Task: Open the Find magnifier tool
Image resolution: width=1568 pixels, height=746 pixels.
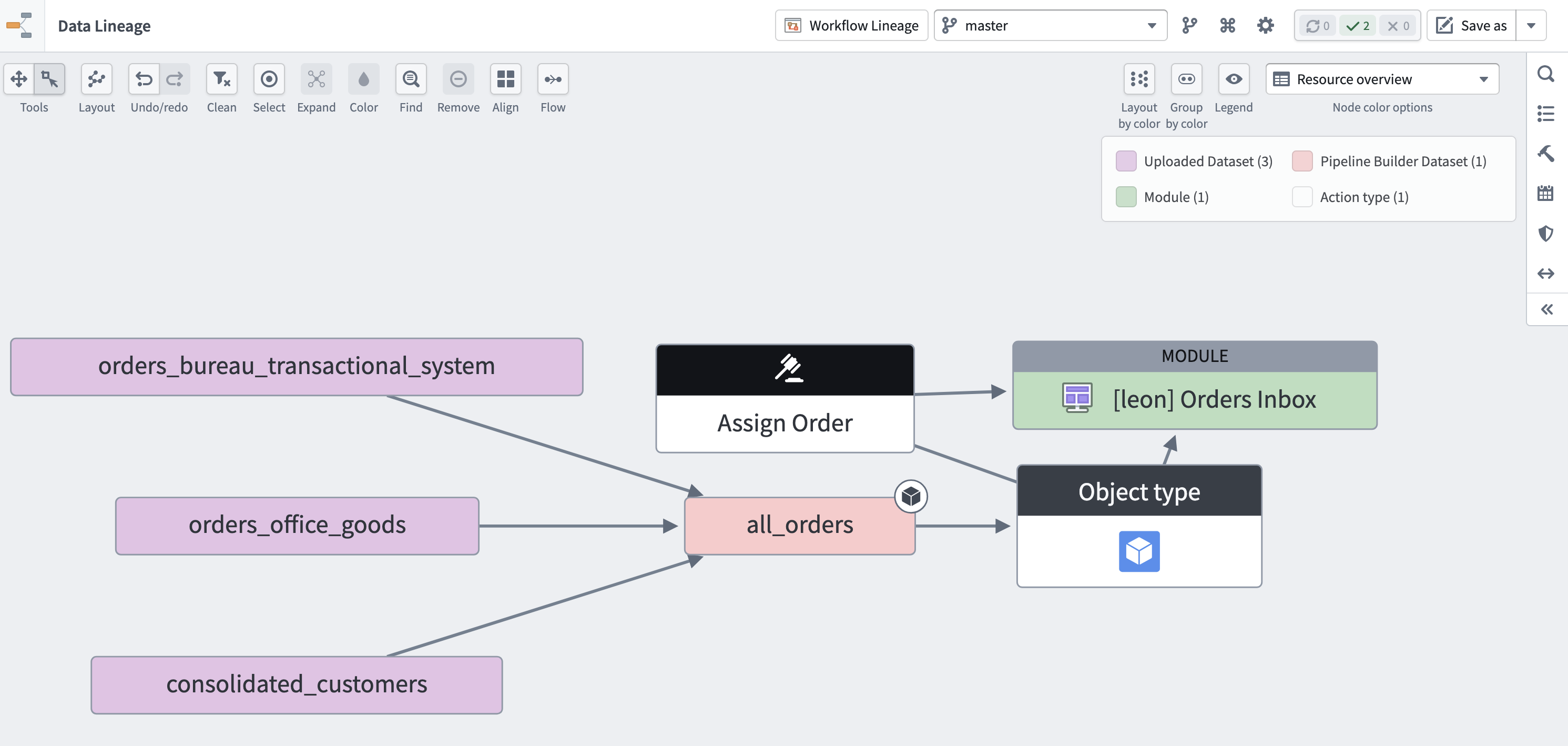Action: tap(411, 79)
